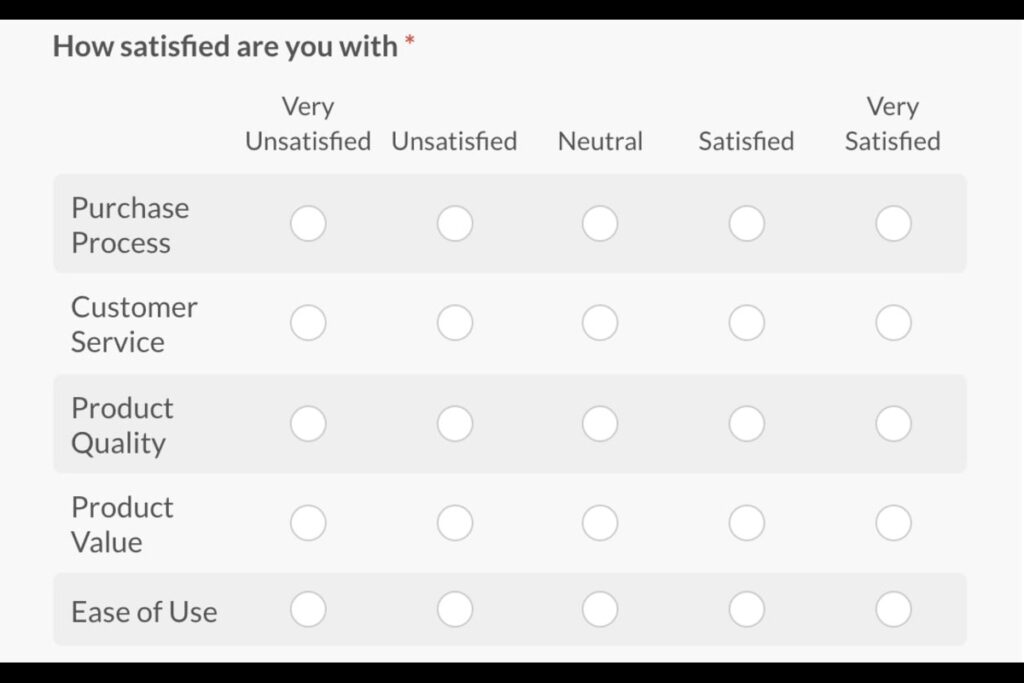Choose Satisfied for Purchase Process
The height and width of the screenshot is (683, 1024).
(747, 224)
